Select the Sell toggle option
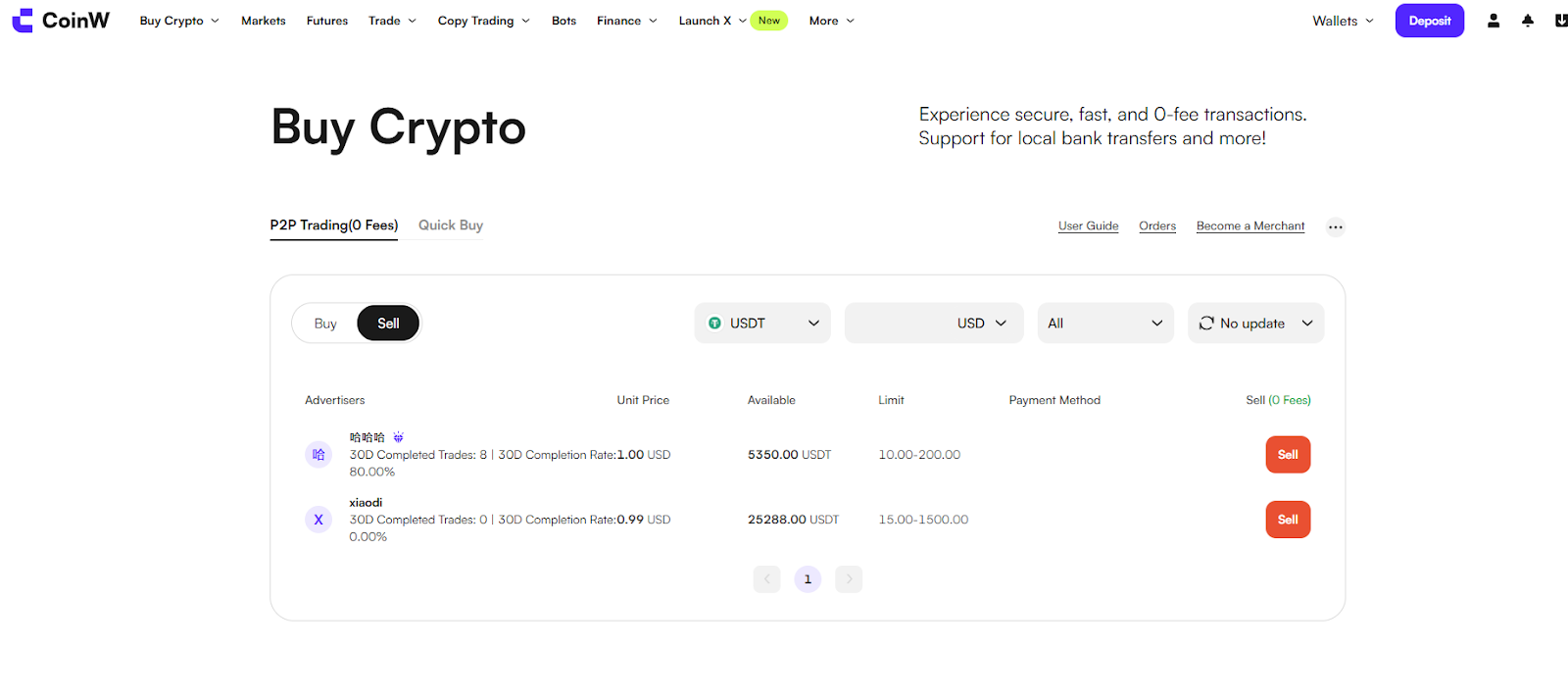Screen dimensions: 1568x698 [388, 324]
